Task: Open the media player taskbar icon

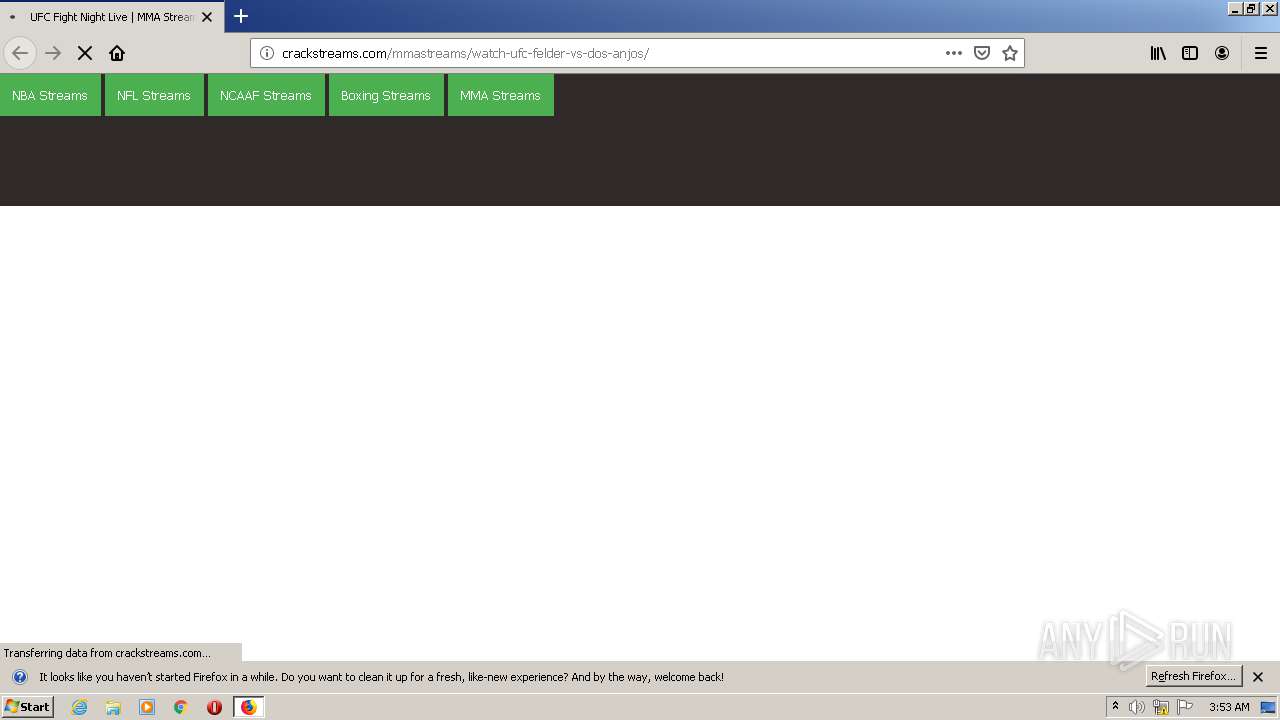Action: (147, 707)
